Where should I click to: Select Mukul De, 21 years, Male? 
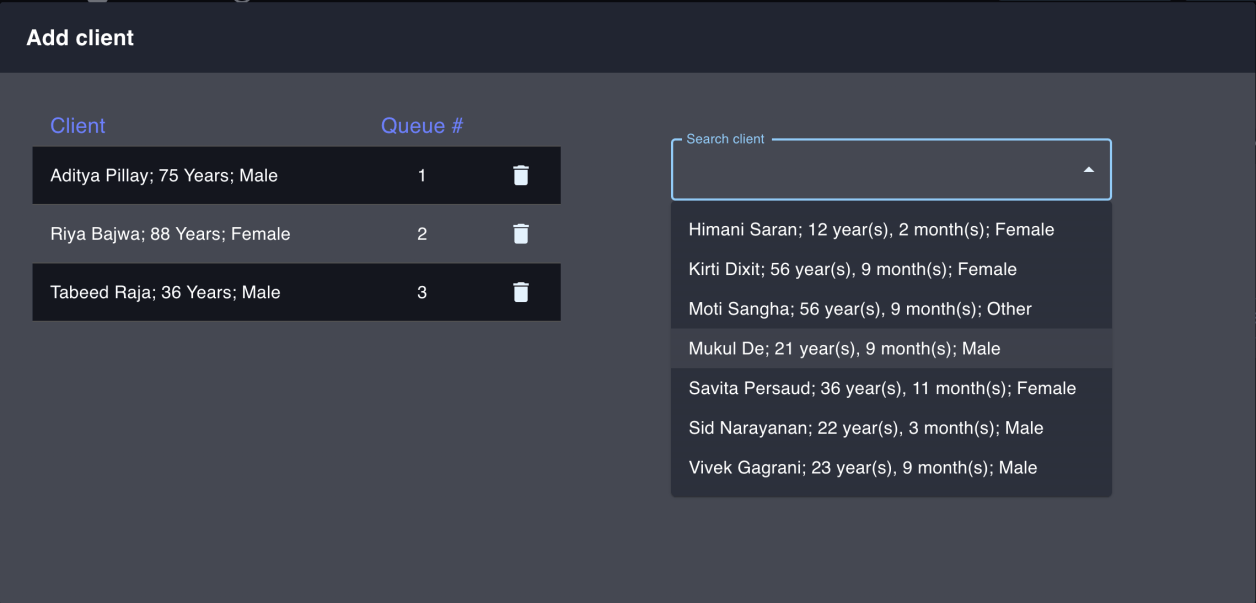[x=844, y=349]
